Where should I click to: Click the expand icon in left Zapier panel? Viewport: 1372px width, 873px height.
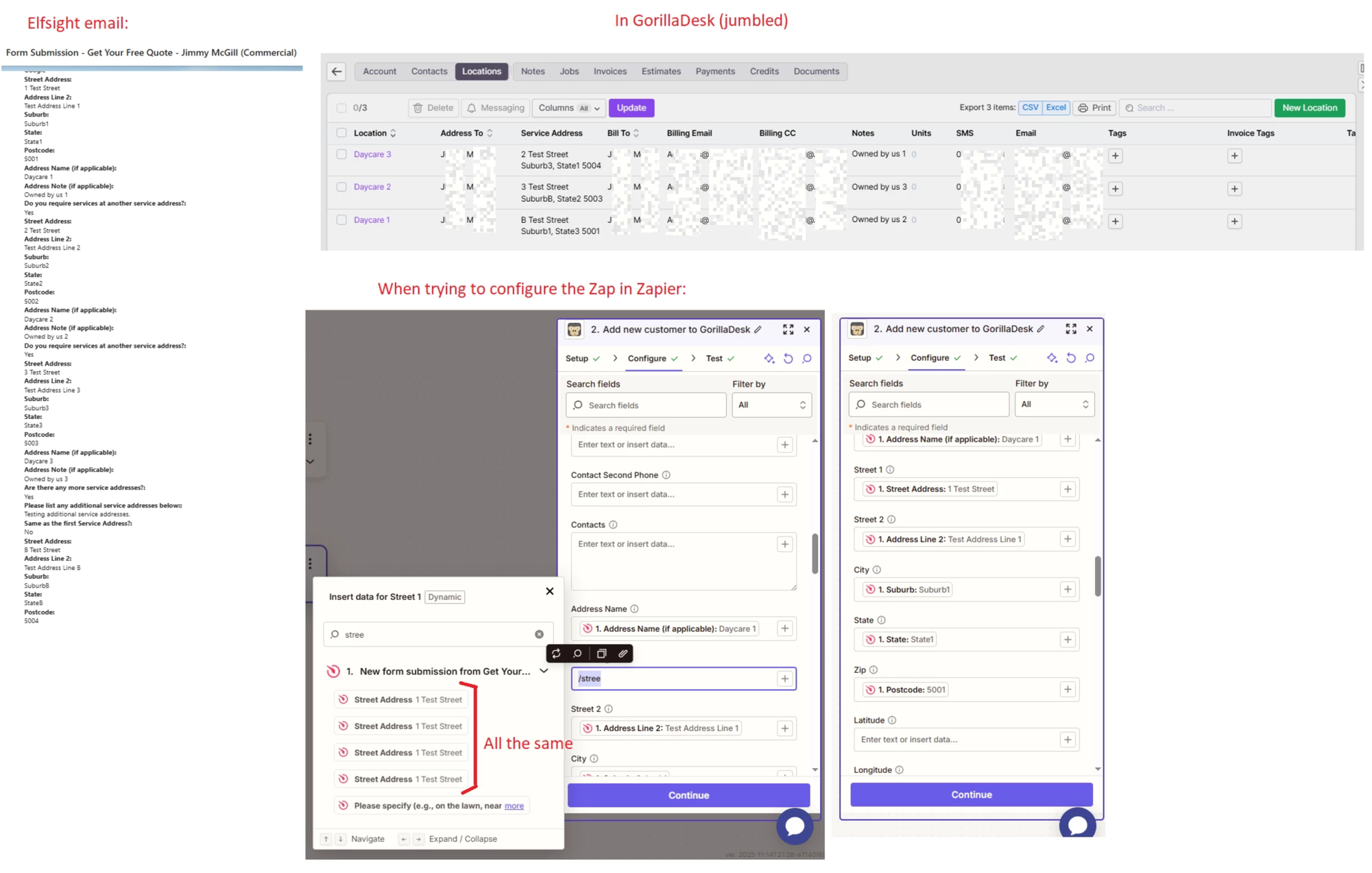pyautogui.click(x=788, y=330)
